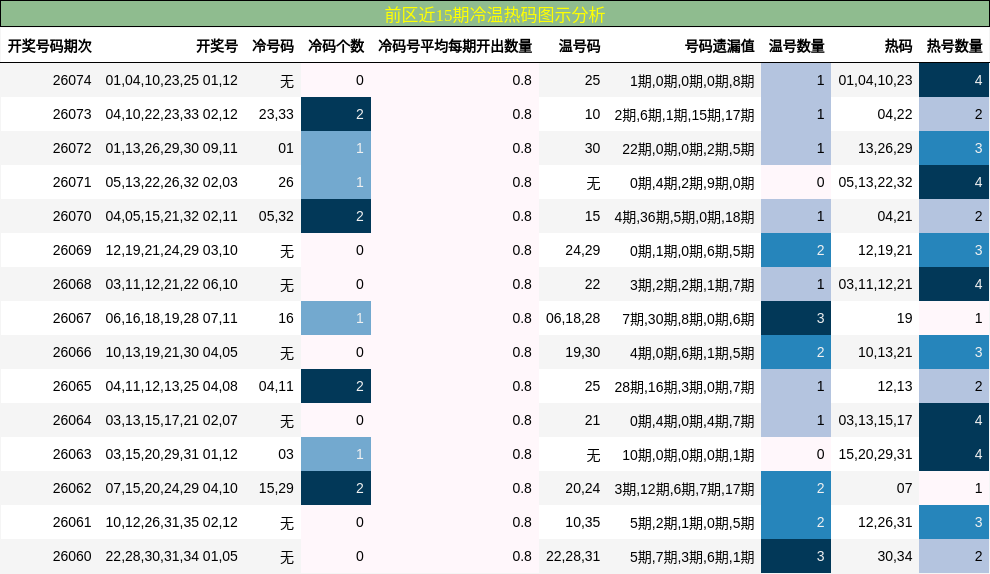Click cold numbers cell 15,29
The image size is (990, 574).
[x=276, y=488]
